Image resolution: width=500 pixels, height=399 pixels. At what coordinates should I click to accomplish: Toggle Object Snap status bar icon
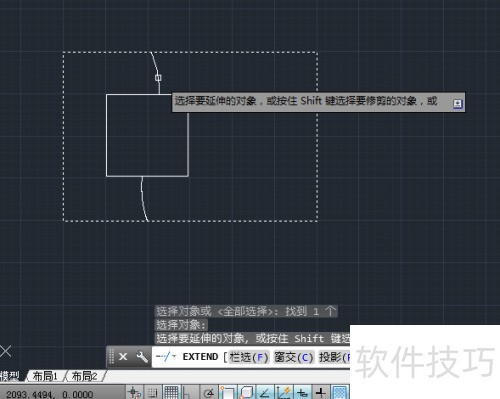(227, 393)
